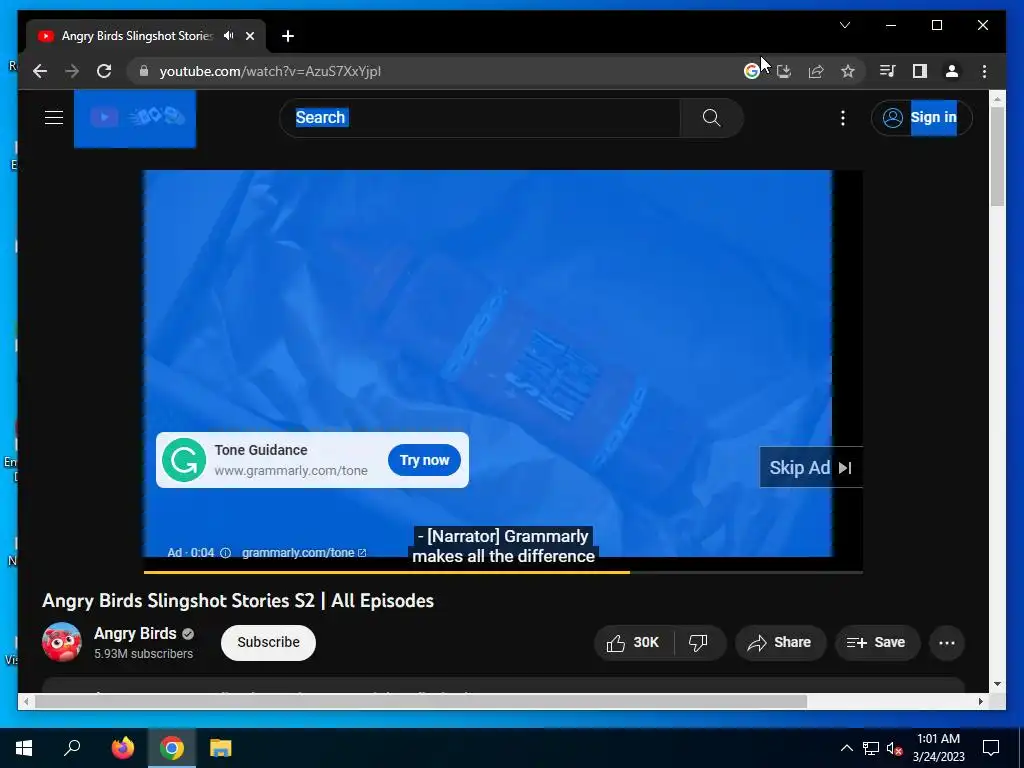Open the network tray icon
The width and height of the screenshot is (1024, 768).
point(871,748)
